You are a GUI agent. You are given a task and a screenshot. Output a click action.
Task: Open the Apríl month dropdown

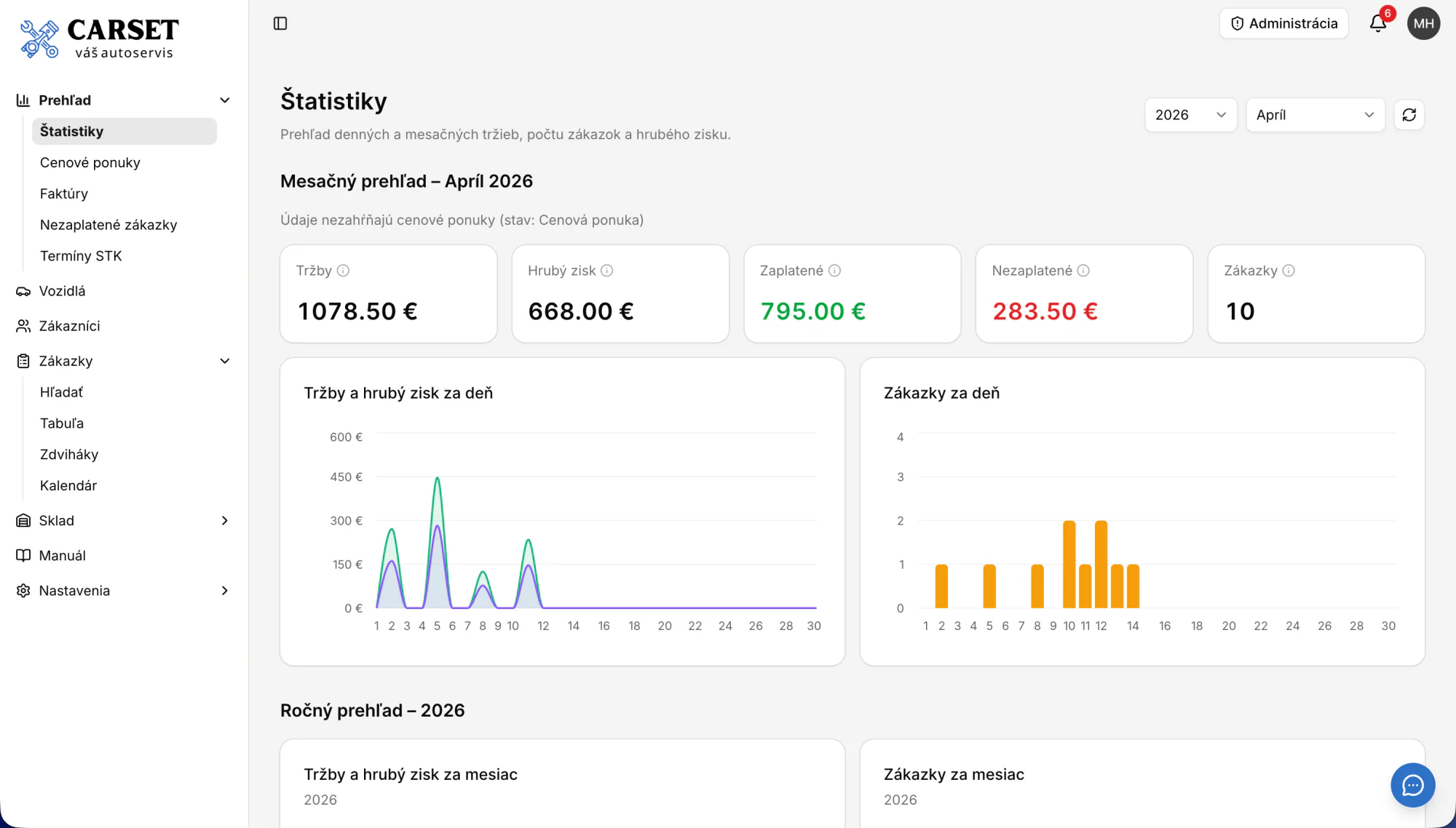[x=1315, y=115]
